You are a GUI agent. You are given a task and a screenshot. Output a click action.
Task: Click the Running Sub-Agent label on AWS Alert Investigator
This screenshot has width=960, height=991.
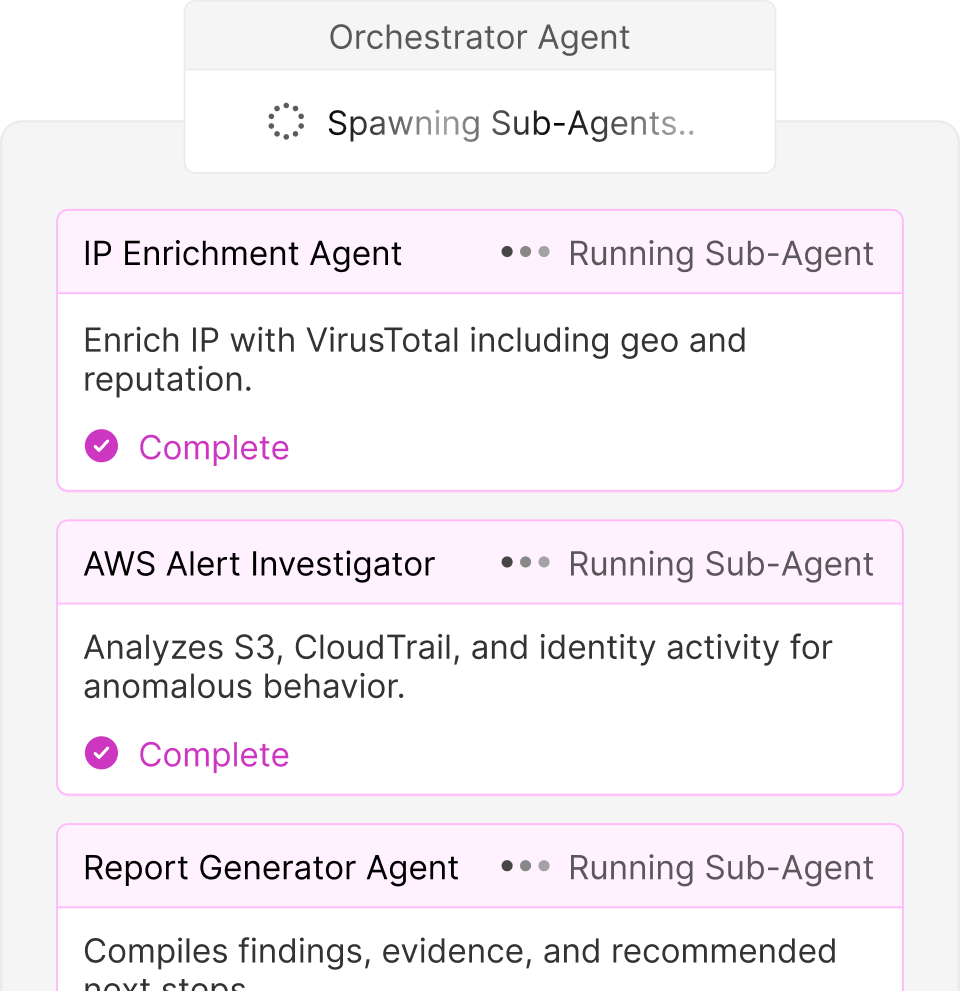click(720, 563)
